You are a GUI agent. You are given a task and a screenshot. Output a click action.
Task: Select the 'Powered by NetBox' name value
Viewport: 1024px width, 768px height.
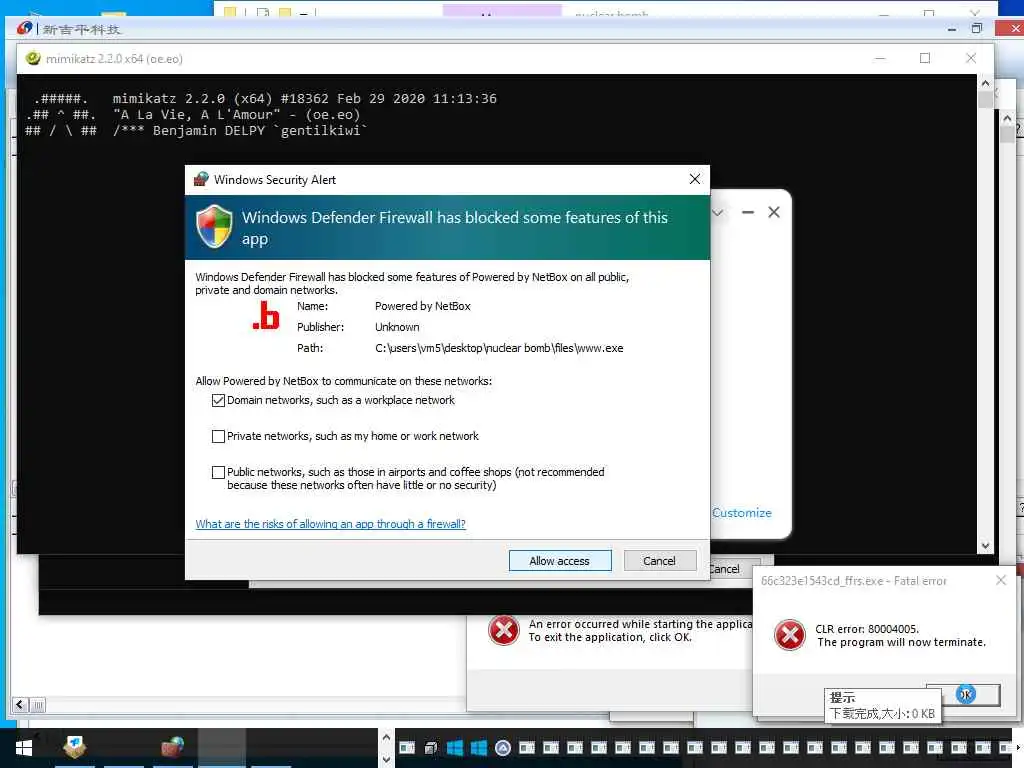(423, 306)
